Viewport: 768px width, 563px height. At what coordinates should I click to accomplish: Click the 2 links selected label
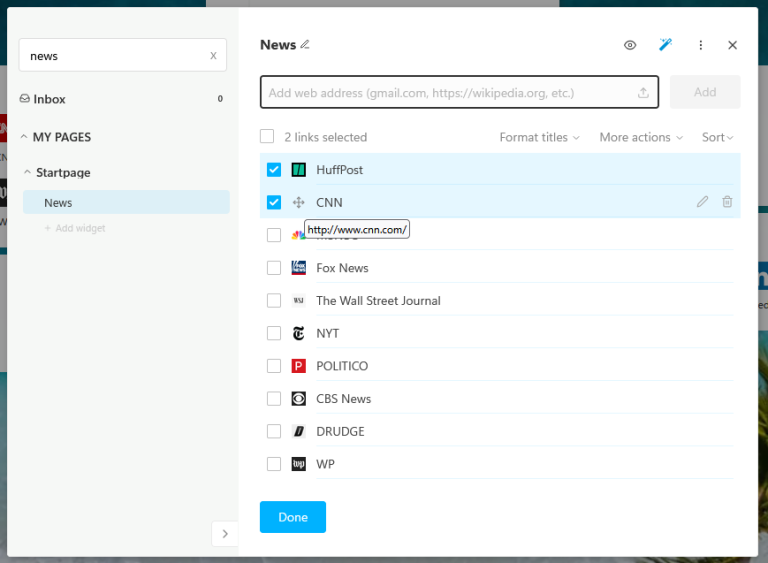pyautogui.click(x=325, y=137)
